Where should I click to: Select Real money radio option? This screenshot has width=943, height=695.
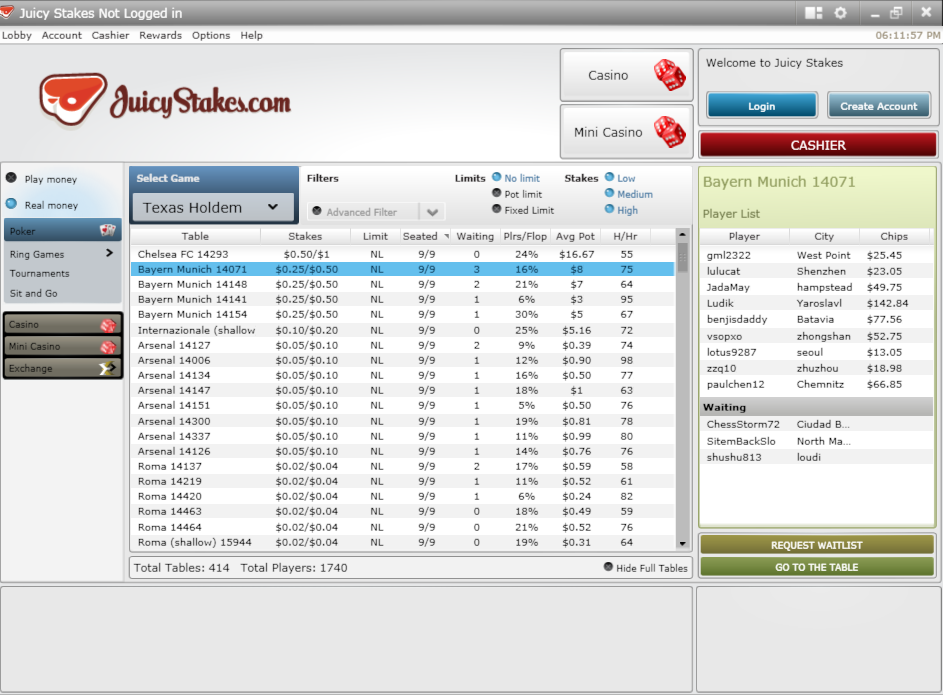click(x=11, y=204)
